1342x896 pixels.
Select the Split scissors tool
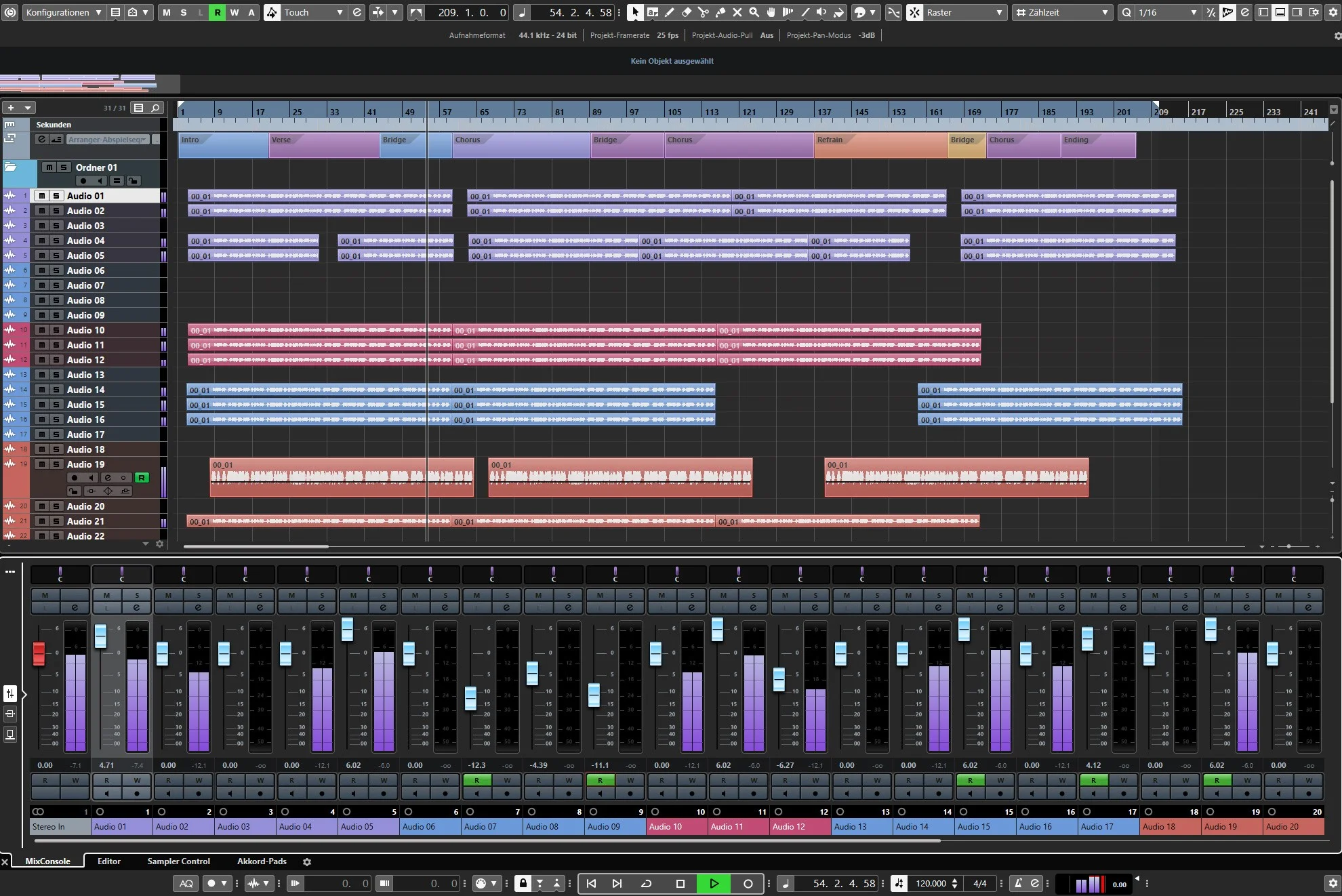tap(703, 12)
